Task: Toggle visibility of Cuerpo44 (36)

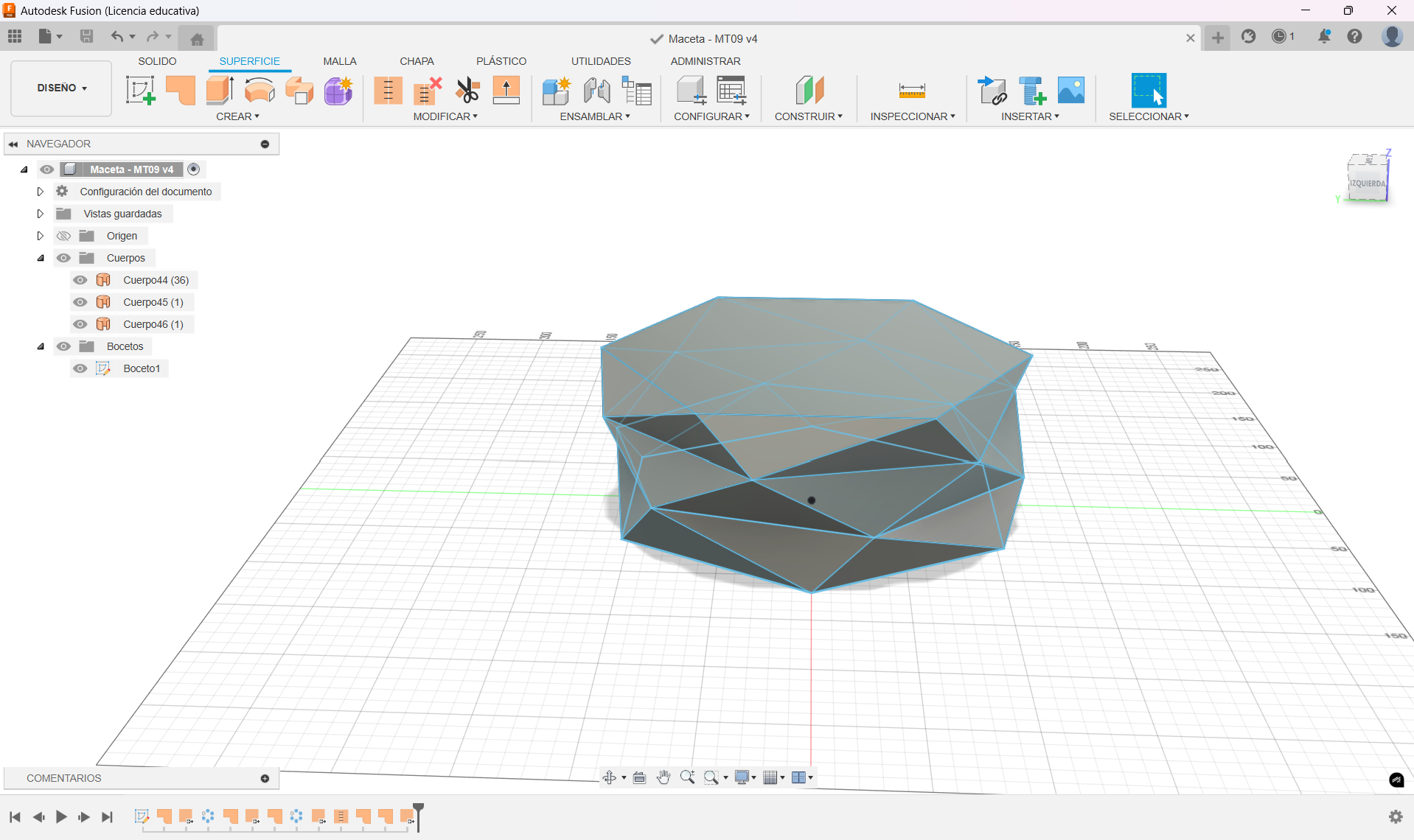Action: pos(80,280)
